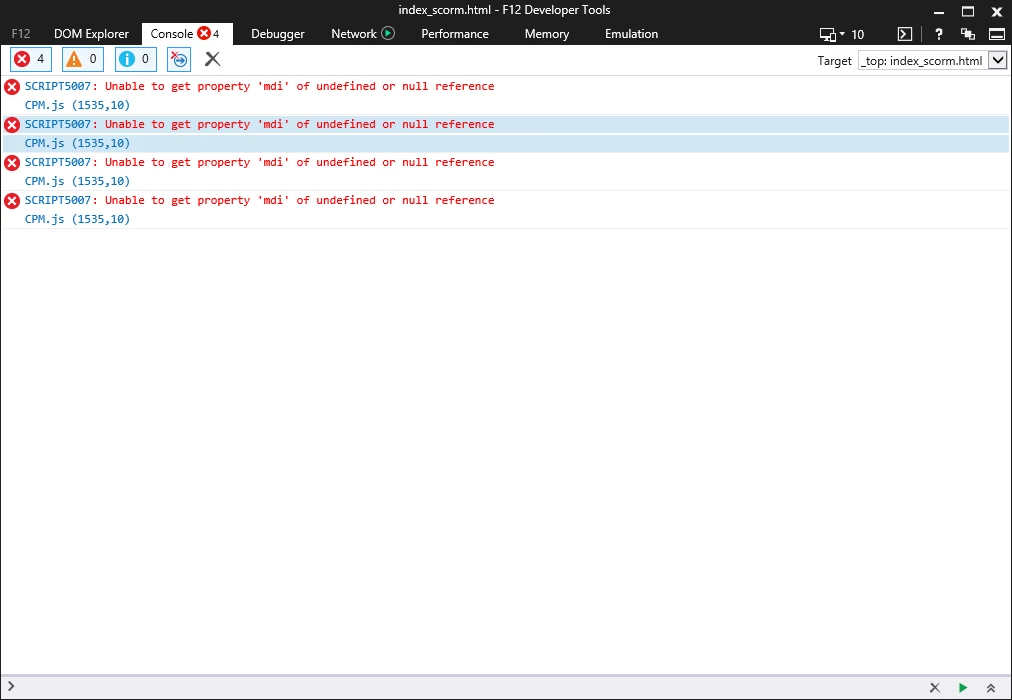Click the second error's red X icon
1012x700 pixels.
[12, 125]
